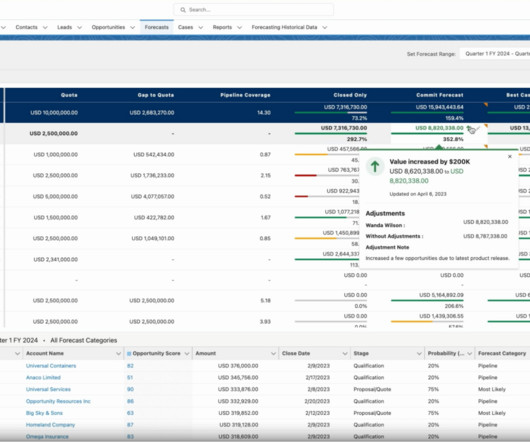This screenshot has width=530, height=442.
Task: Click Commit Forecast value USD 8,820,338.00
Action: tap(439, 128)
